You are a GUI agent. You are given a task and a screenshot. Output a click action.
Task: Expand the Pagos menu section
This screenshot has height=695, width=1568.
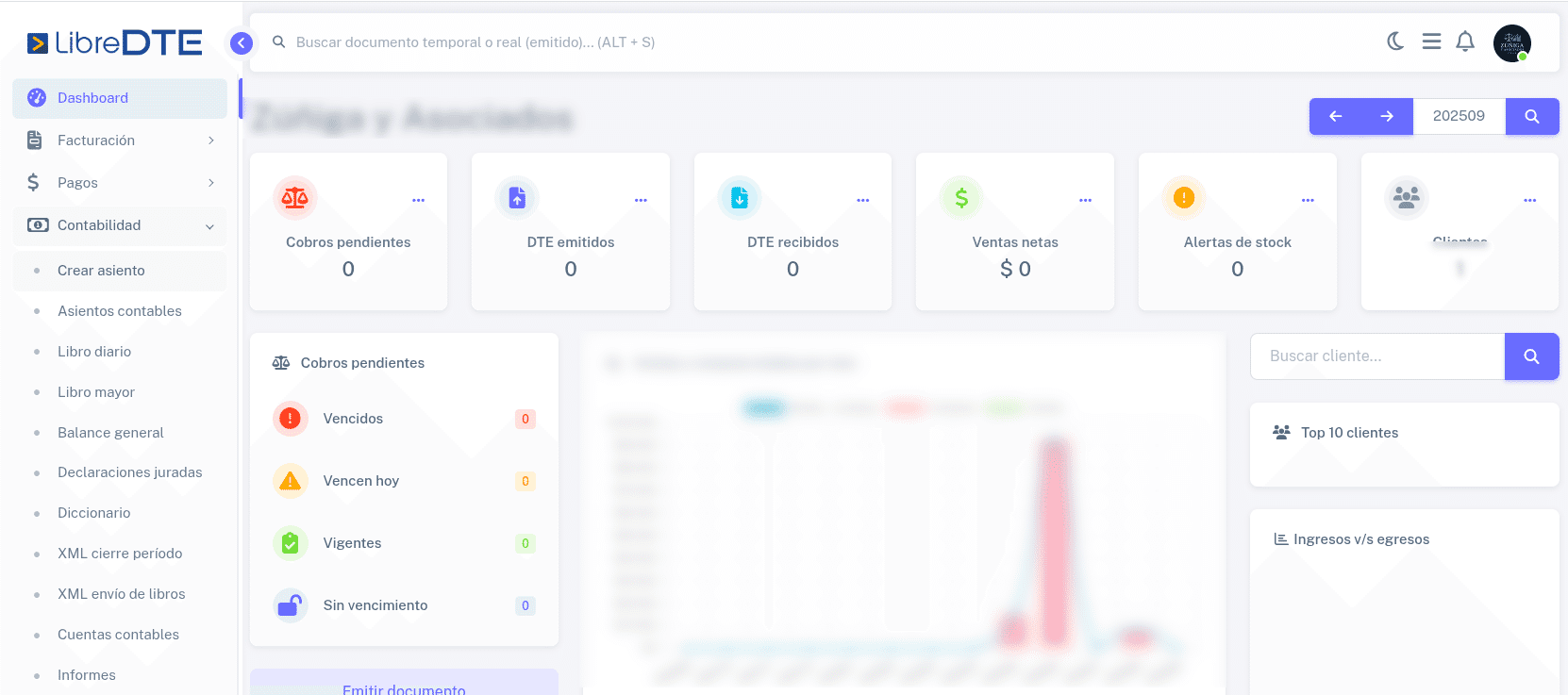120,183
